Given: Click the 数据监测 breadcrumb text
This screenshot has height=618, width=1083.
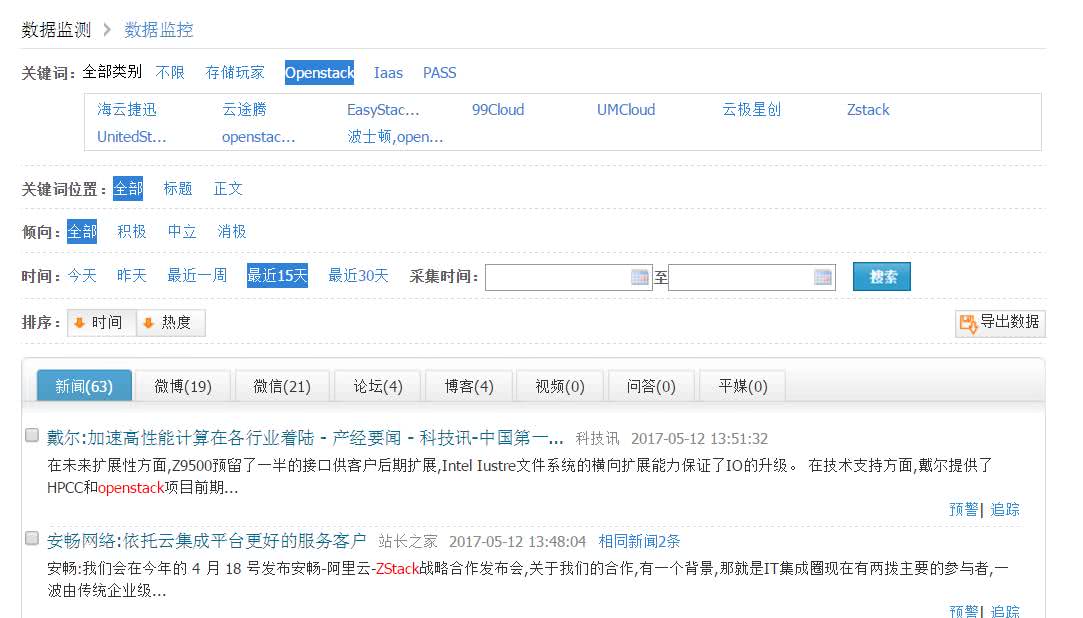Looking at the screenshot, I should point(56,30).
